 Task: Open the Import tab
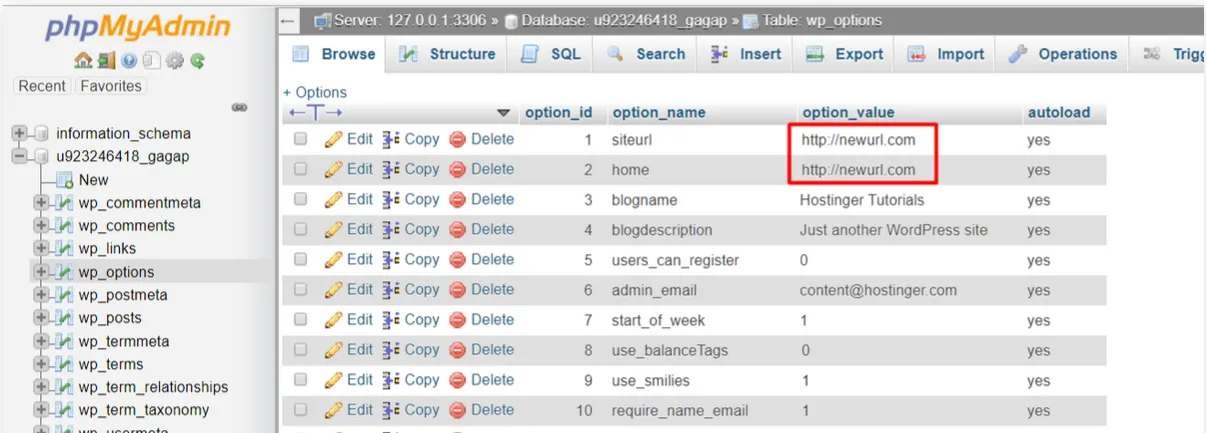point(946,54)
